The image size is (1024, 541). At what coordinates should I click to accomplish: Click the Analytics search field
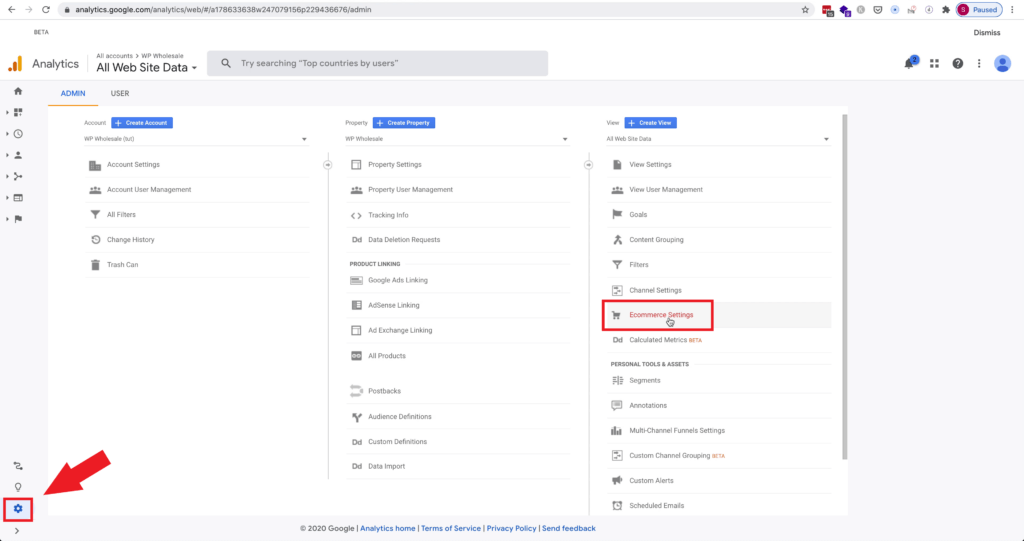(378, 63)
